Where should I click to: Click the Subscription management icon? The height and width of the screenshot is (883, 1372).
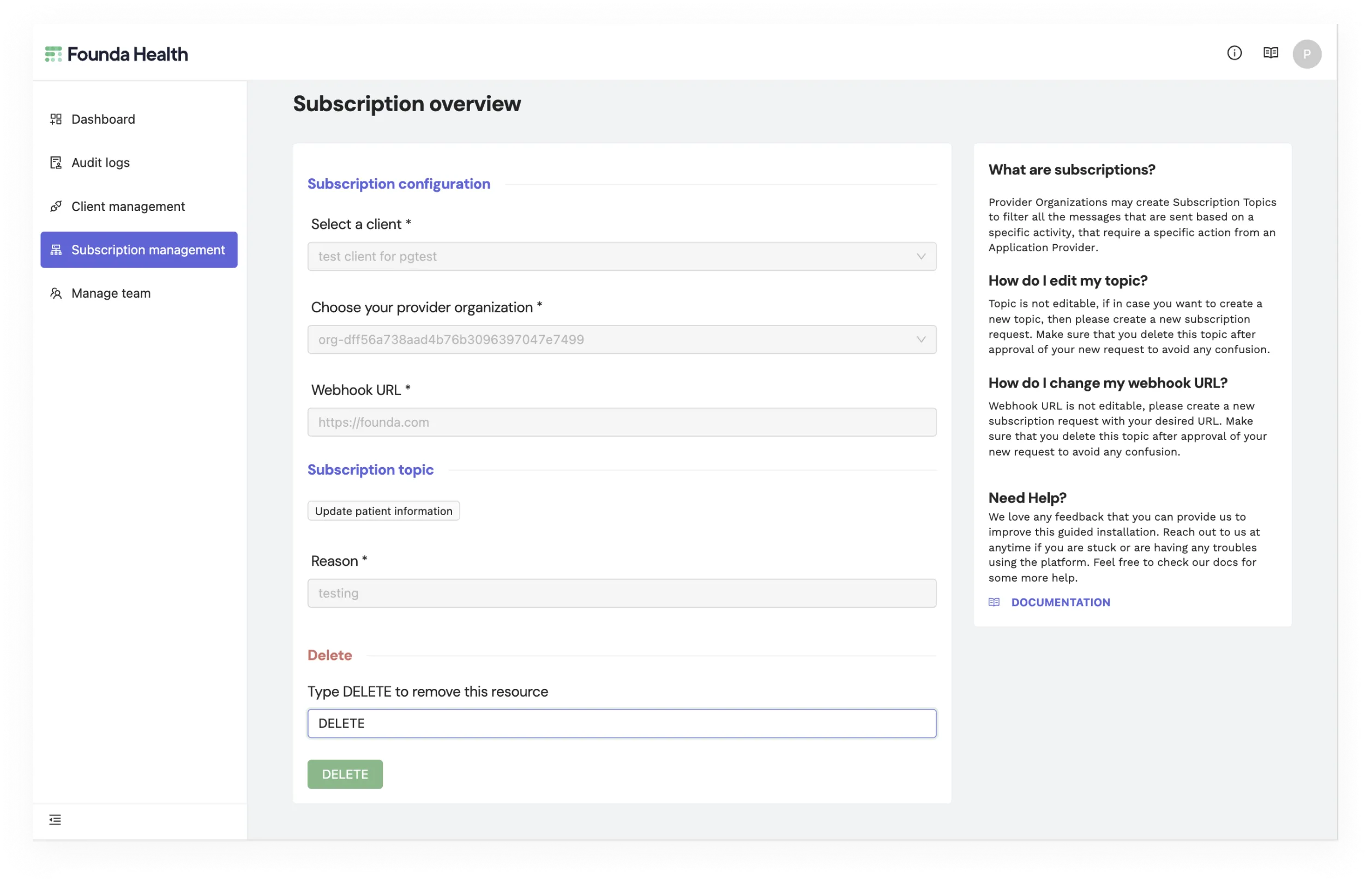56,250
